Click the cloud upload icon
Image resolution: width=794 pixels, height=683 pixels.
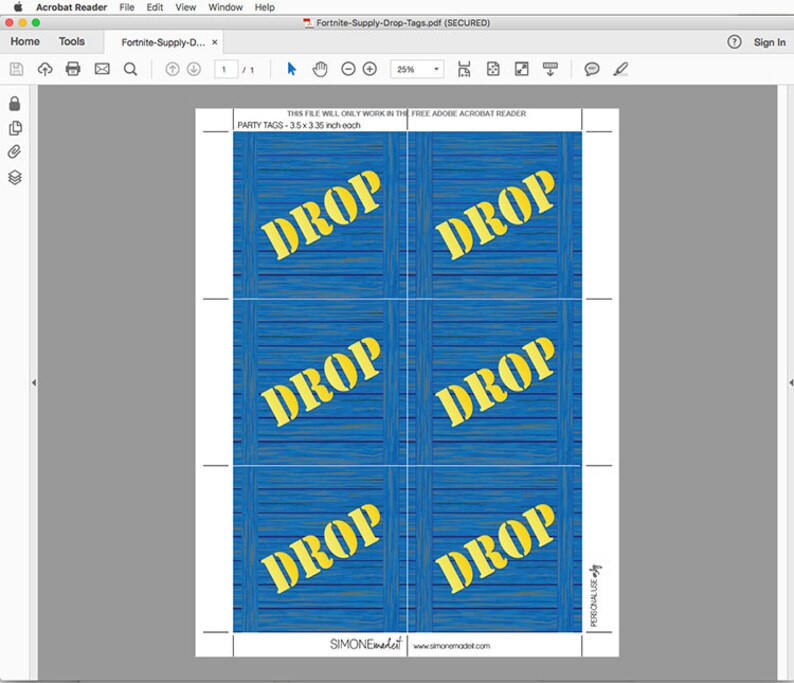click(x=45, y=69)
